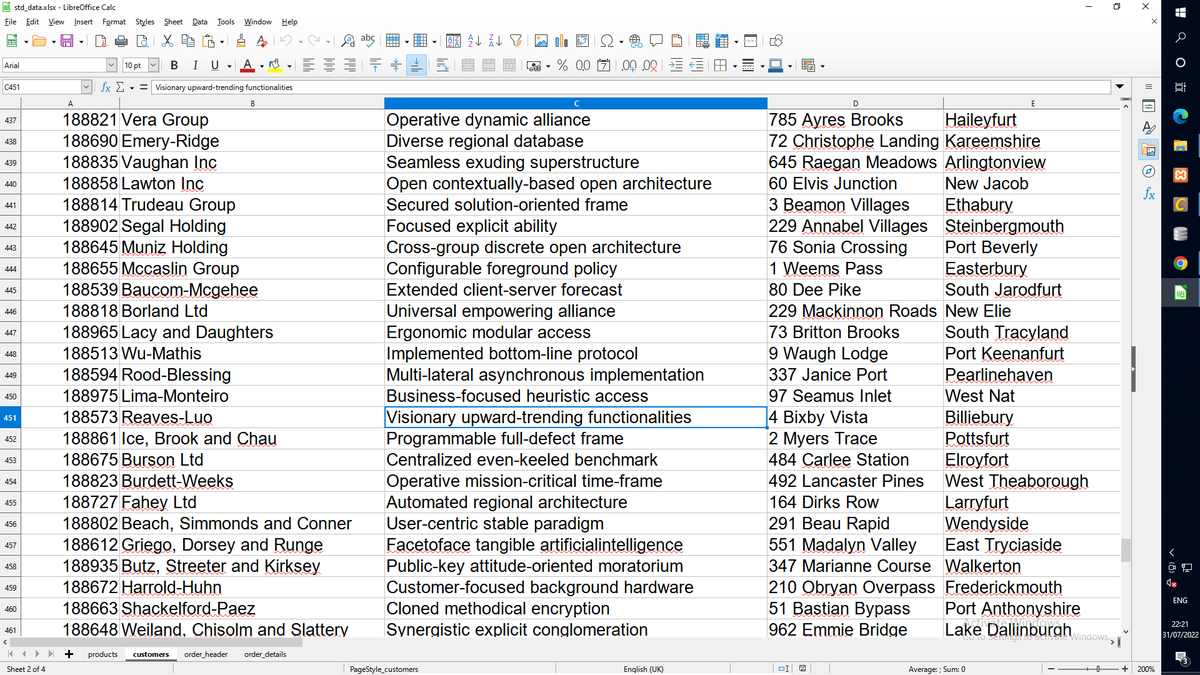The image size is (1200, 675).
Task: Toggle Wrap Text
Action: coord(441,66)
